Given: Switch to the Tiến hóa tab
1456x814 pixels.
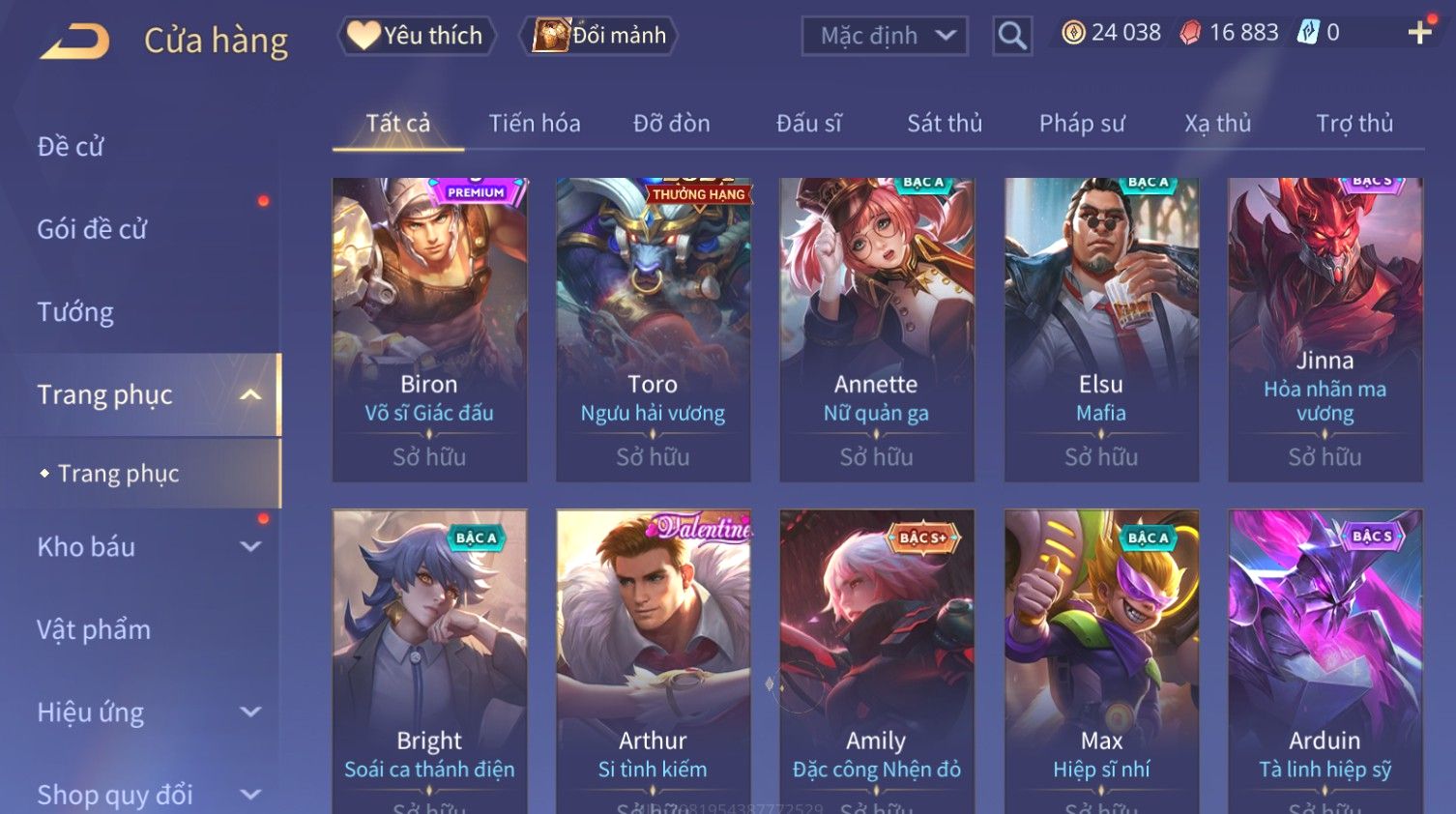Looking at the screenshot, I should click(x=535, y=124).
